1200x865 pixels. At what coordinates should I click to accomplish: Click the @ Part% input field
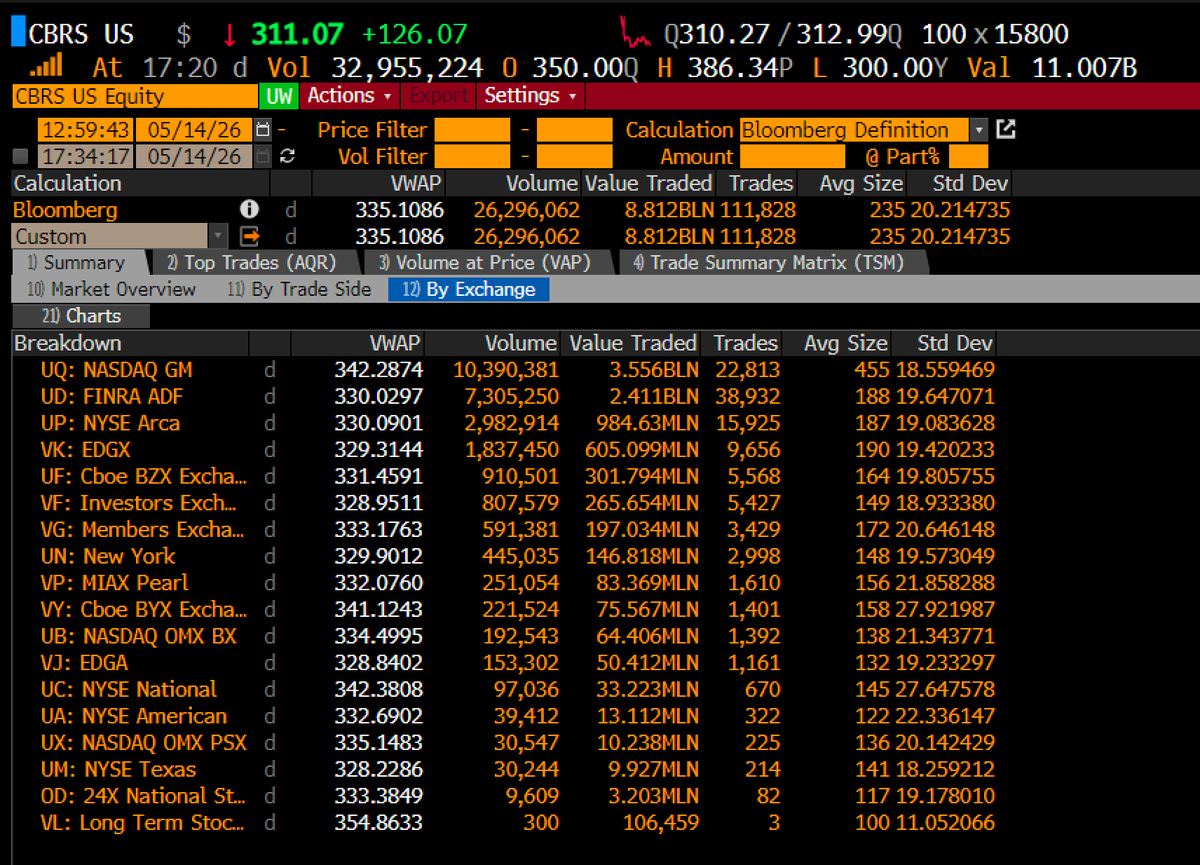(968, 157)
